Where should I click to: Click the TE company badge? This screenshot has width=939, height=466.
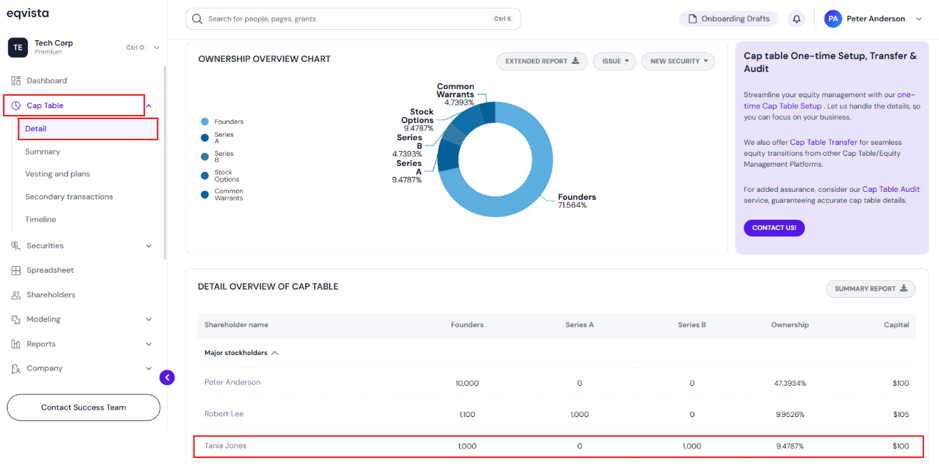[x=17, y=47]
